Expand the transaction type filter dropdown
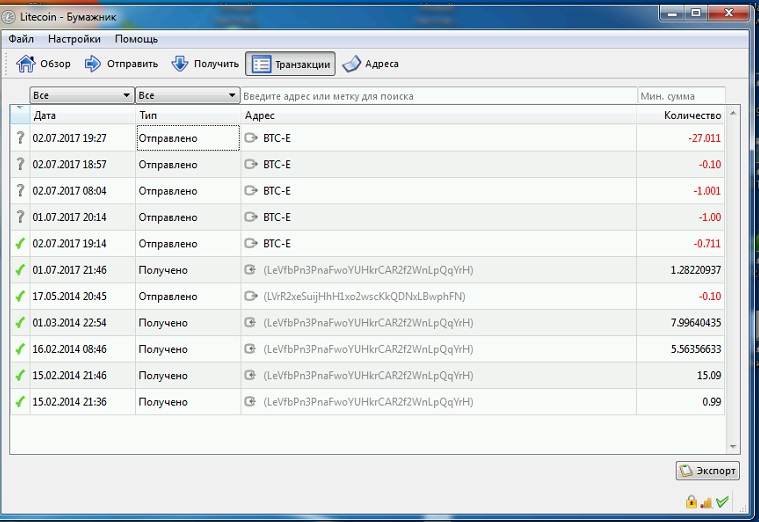Viewport: 759px width, 522px height. [187, 95]
